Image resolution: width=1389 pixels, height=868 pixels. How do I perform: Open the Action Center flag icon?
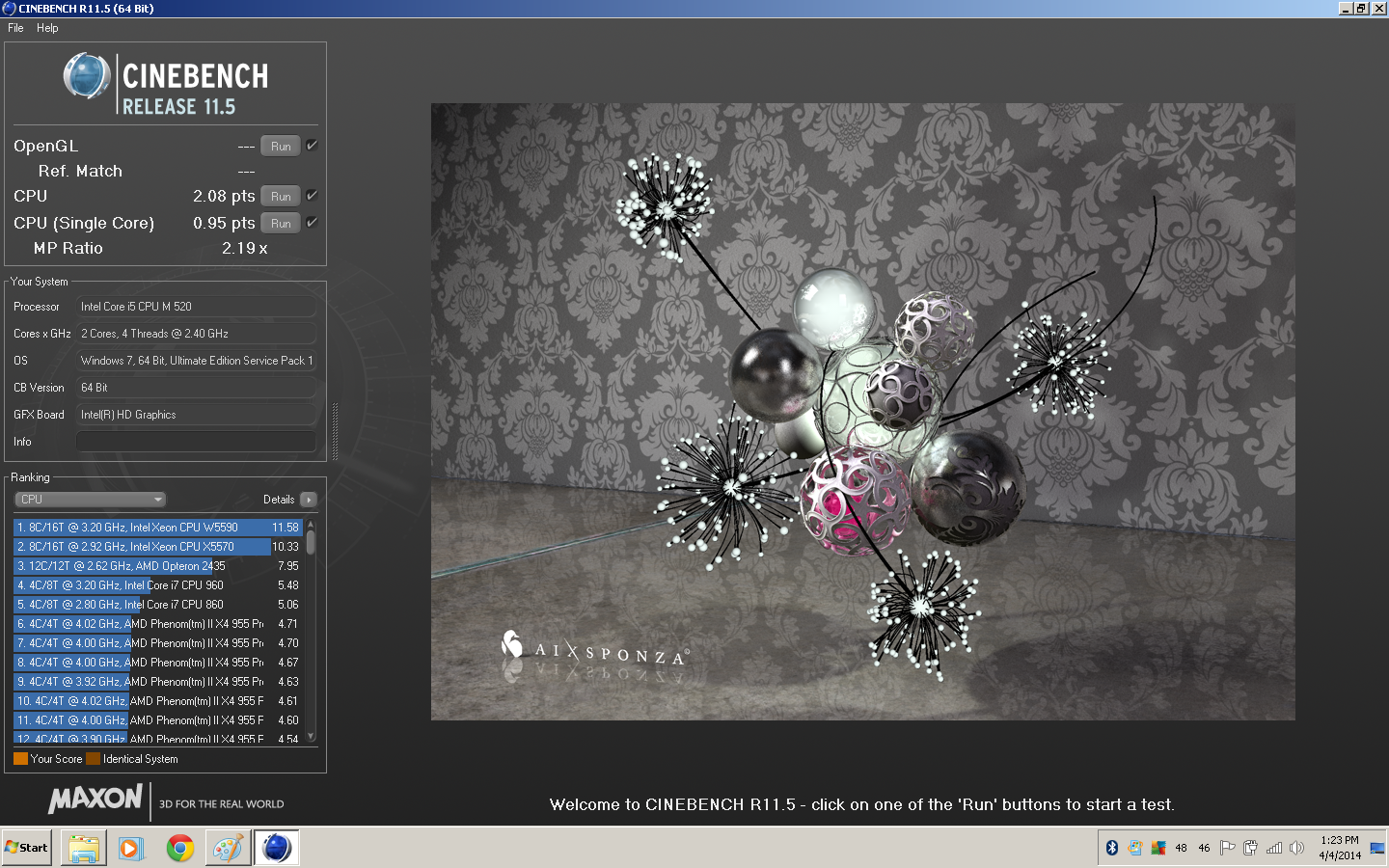tap(1227, 848)
